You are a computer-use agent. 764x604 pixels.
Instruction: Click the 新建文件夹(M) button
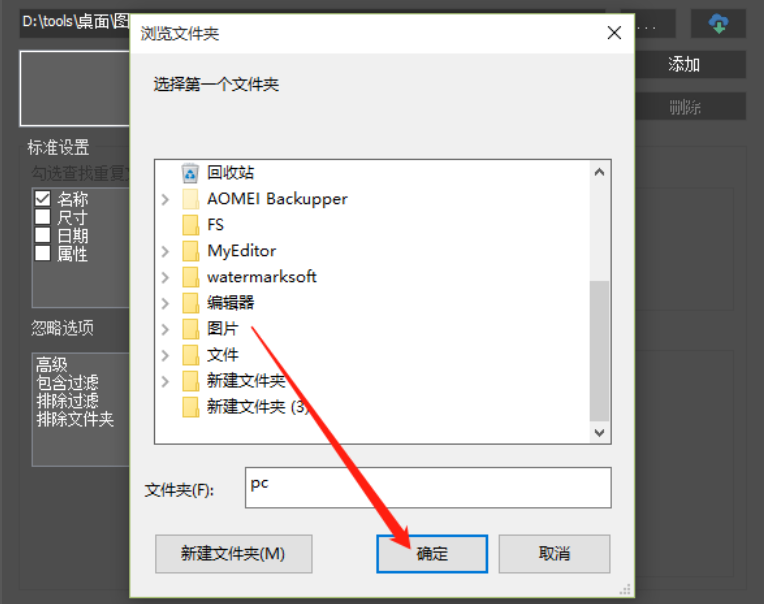pyautogui.click(x=233, y=554)
